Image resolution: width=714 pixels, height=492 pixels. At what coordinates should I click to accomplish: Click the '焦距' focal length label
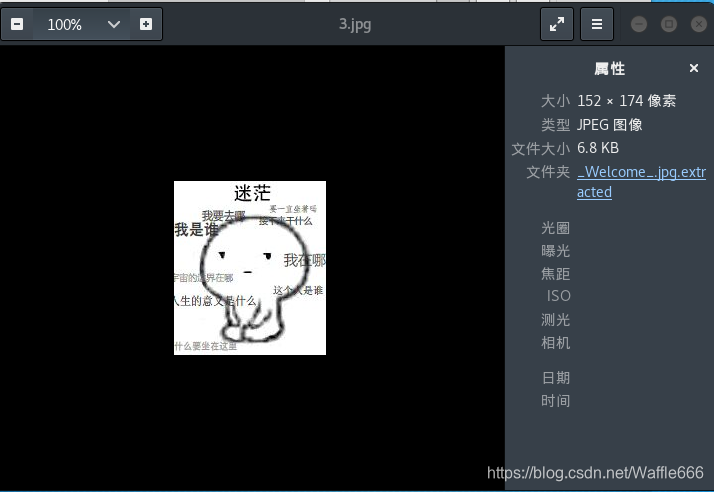(x=556, y=274)
